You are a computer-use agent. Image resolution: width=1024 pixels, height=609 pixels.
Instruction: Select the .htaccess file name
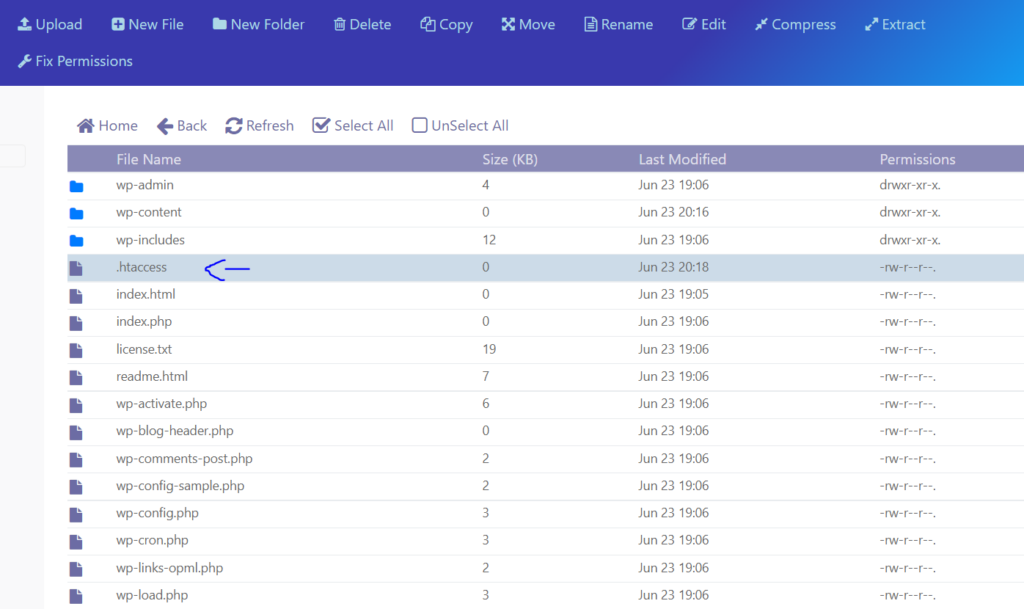pyautogui.click(x=142, y=267)
